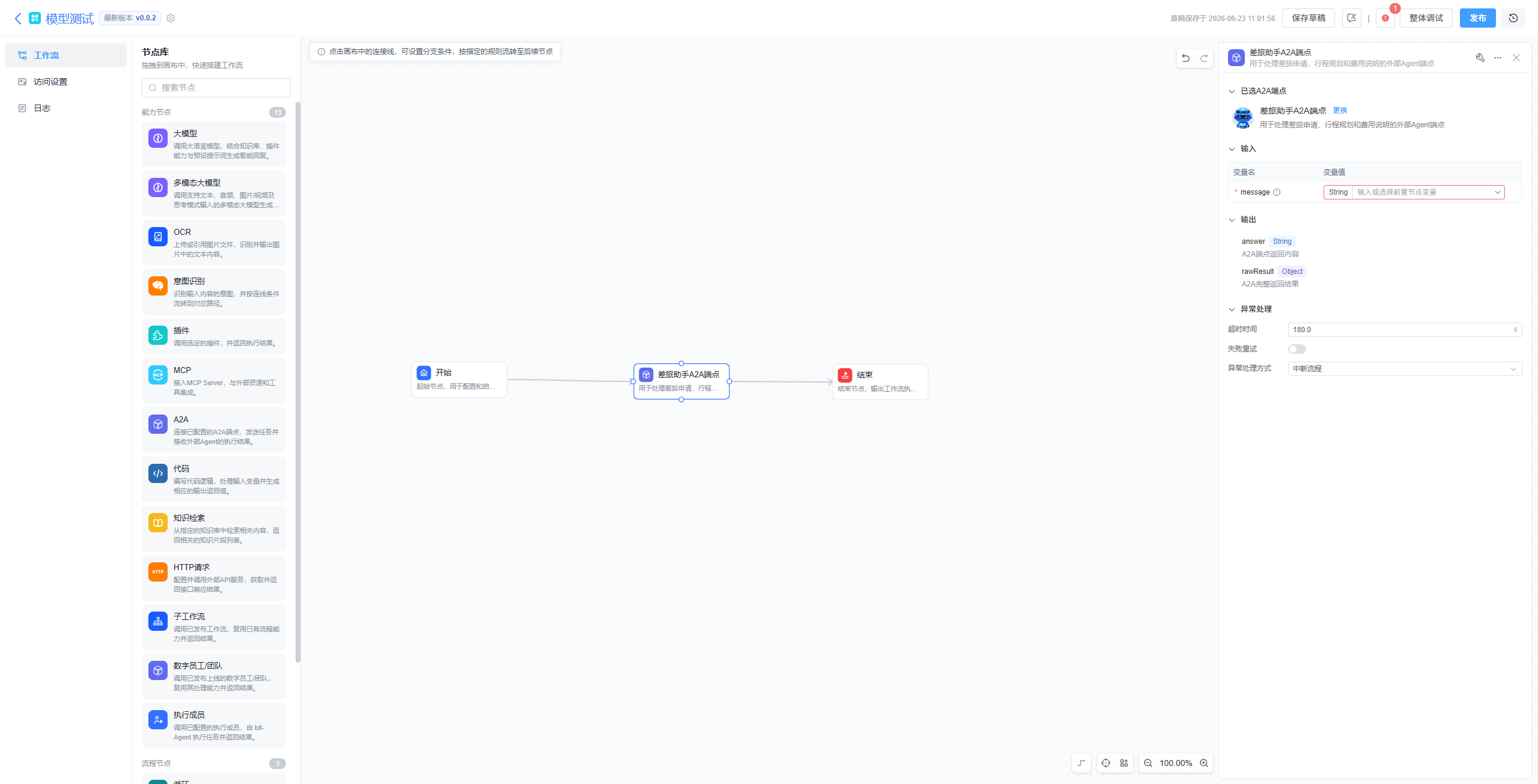Click the 搜索节点 search field
The width and height of the screenshot is (1538, 784).
pyautogui.click(x=216, y=88)
